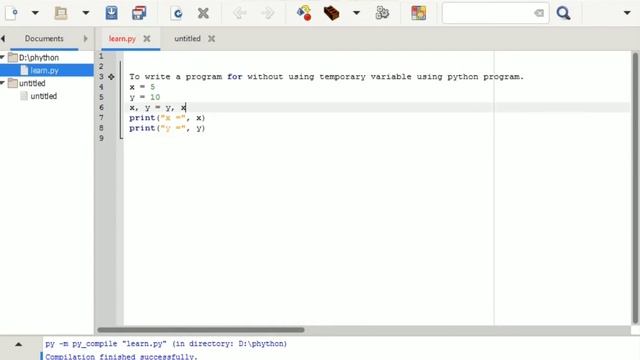Save all open files
The width and height of the screenshot is (640, 360).
click(x=139, y=13)
